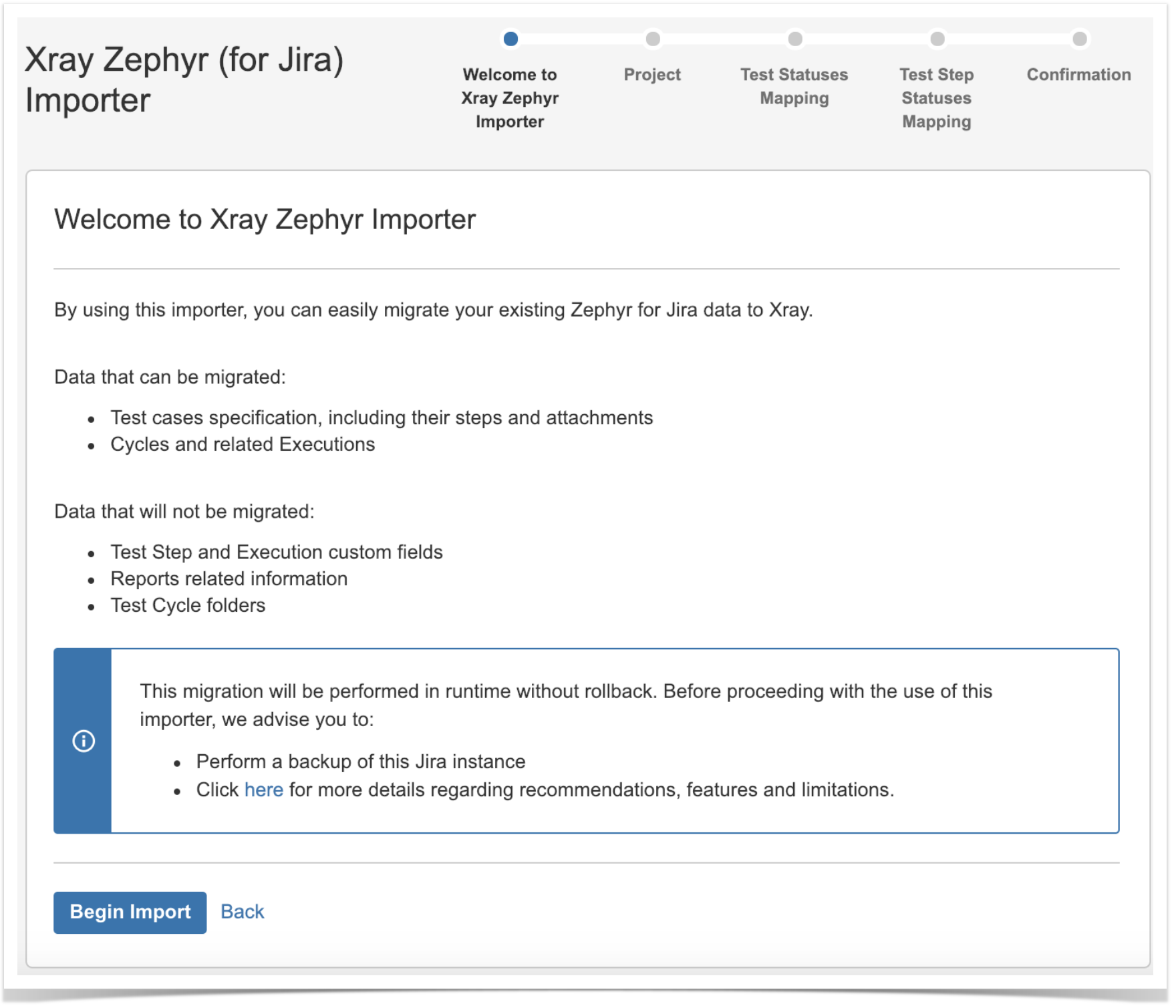This screenshot has height=1008, width=1176.
Task: Click the Confirmation step label
Action: coord(1078,75)
